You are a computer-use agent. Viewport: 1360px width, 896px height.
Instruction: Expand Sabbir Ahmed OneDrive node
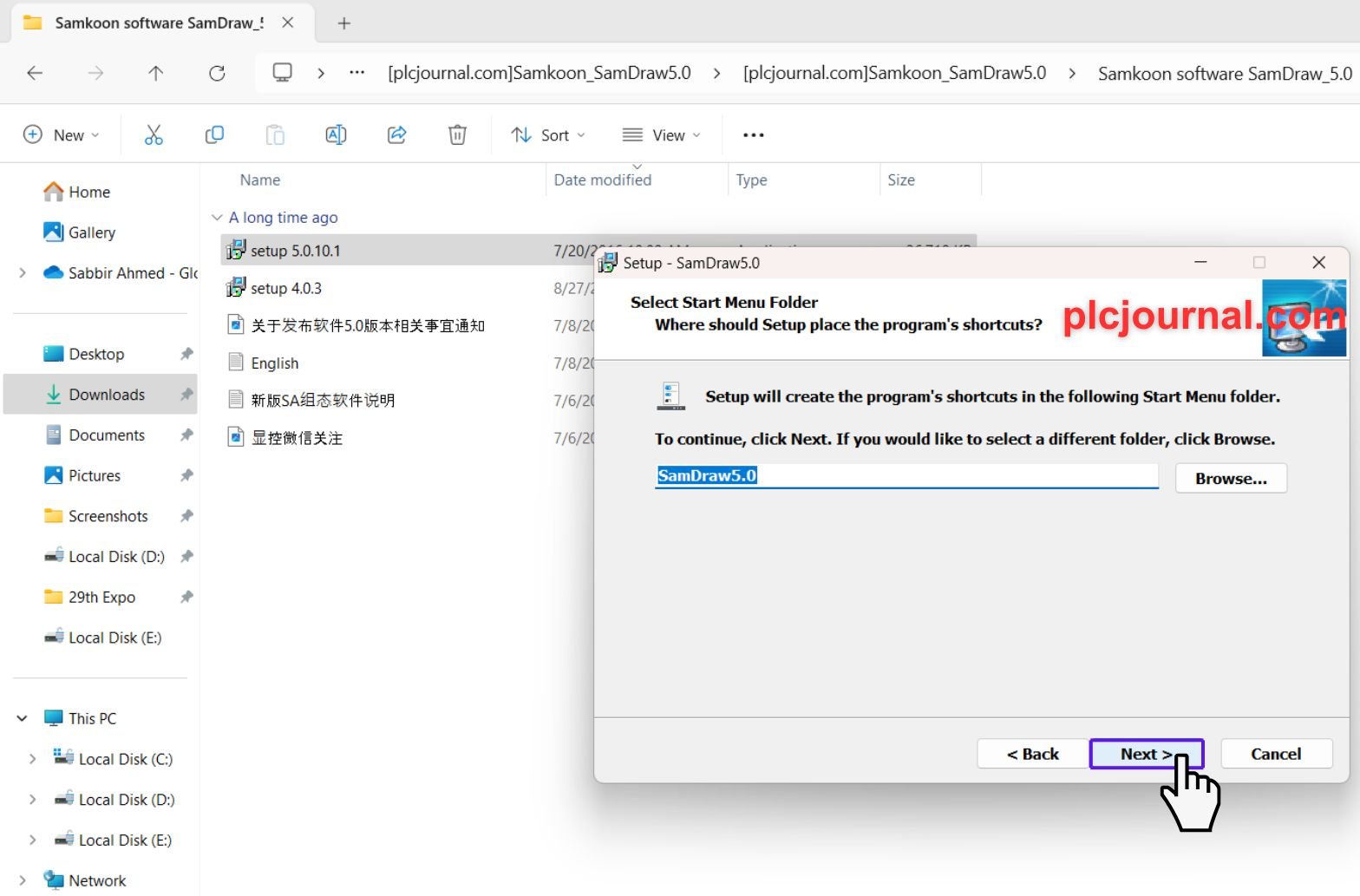coord(22,272)
